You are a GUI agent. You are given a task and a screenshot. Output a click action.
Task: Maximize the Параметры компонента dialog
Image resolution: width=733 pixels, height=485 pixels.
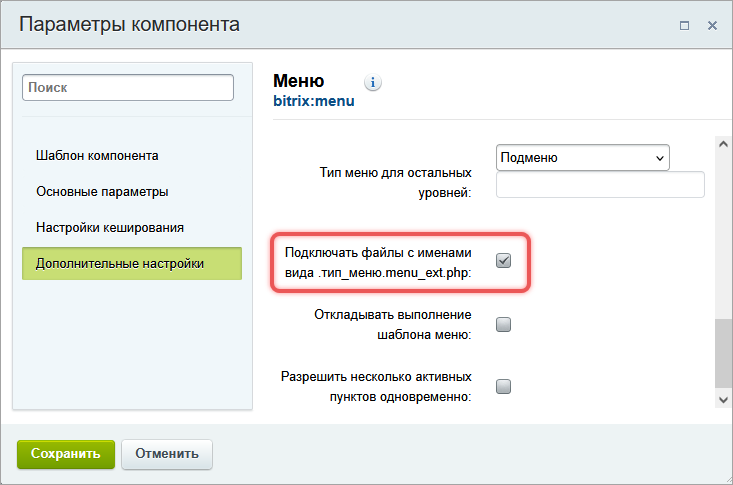point(685,25)
